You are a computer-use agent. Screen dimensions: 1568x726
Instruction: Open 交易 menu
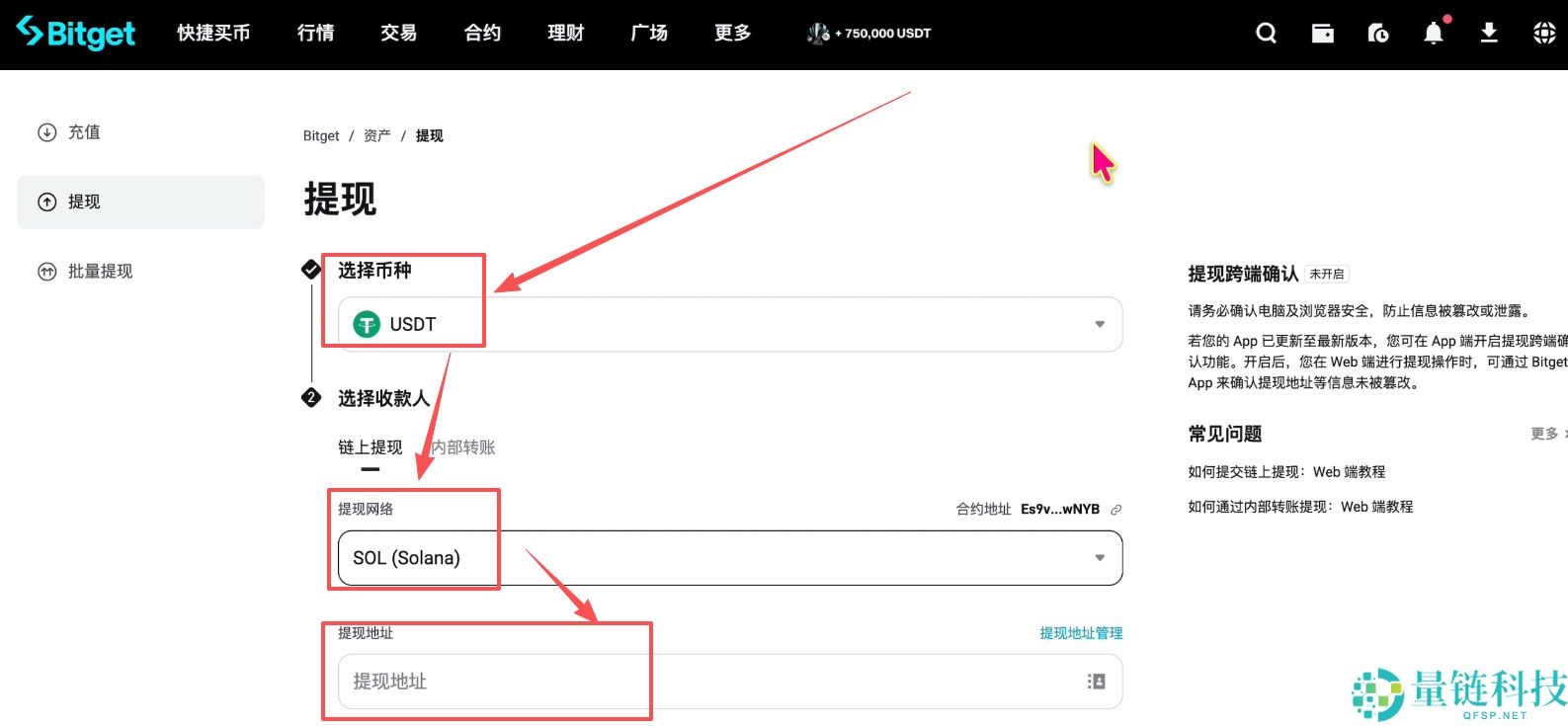click(399, 34)
